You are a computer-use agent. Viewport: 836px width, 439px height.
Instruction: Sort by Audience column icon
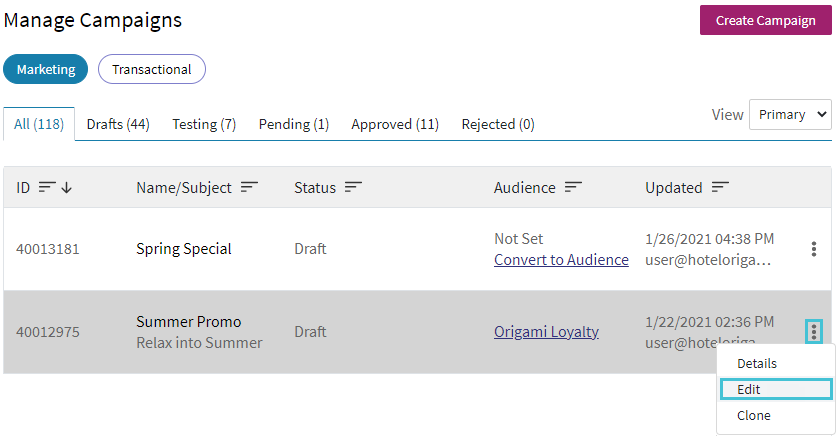[x=573, y=187]
